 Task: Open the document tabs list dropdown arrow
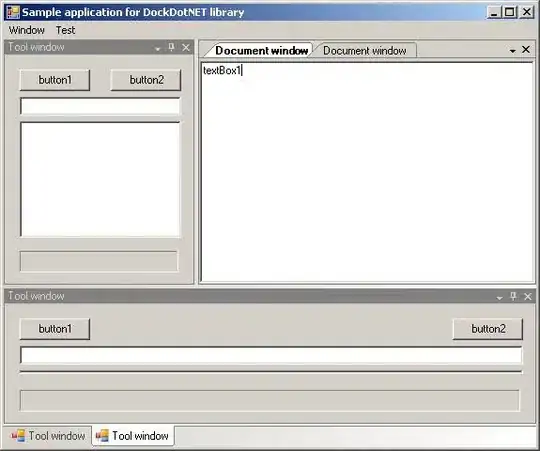point(512,51)
